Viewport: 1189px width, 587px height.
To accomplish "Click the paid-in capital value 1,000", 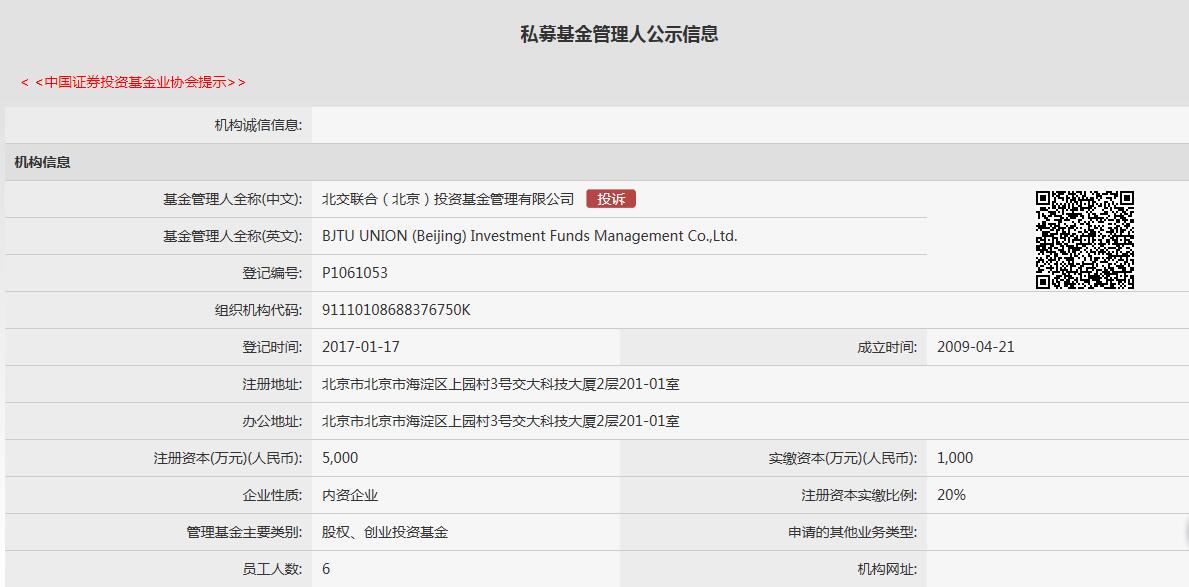I will point(955,458).
